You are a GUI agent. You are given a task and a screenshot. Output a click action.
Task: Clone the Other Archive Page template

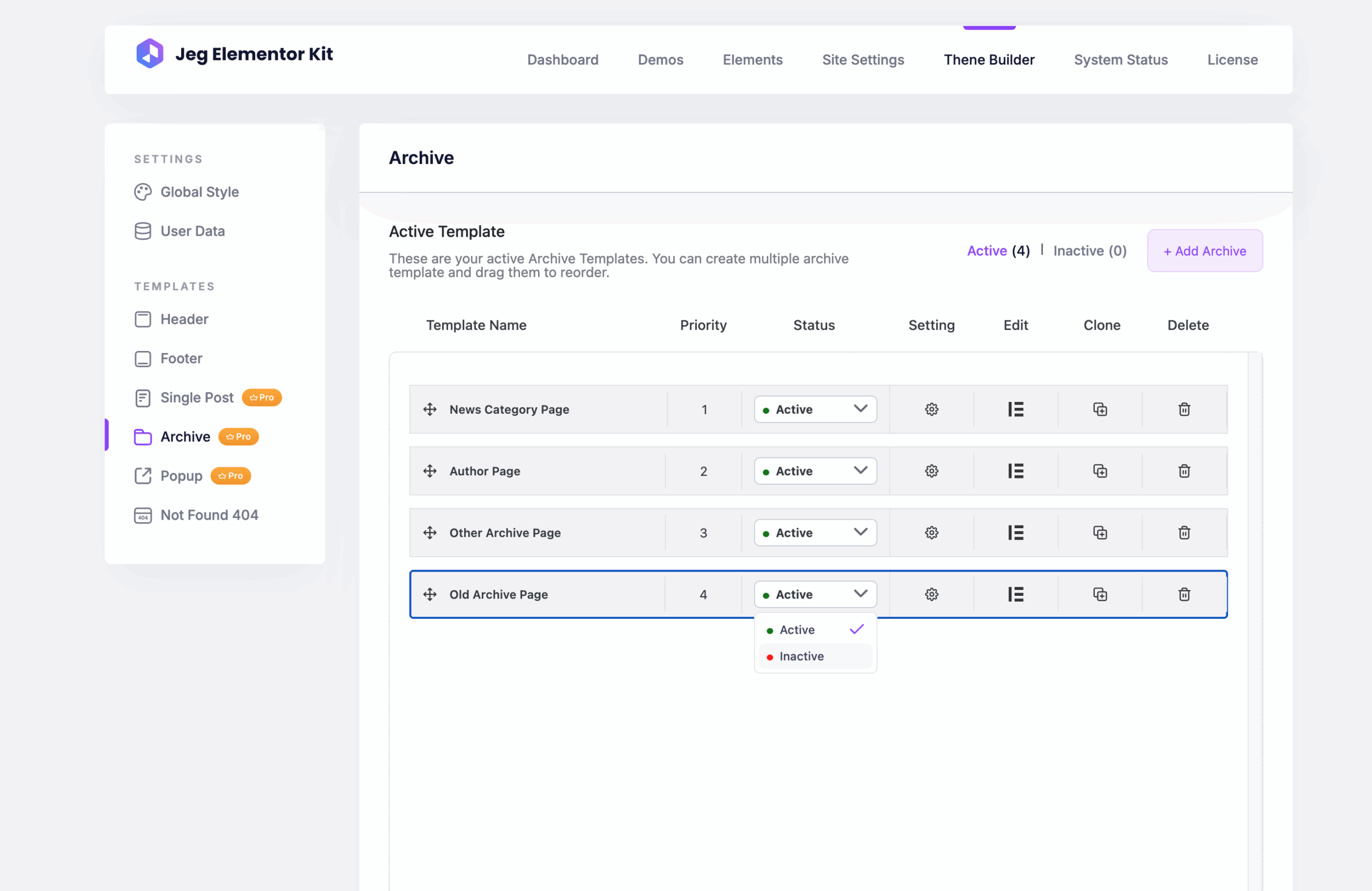tap(1099, 533)
